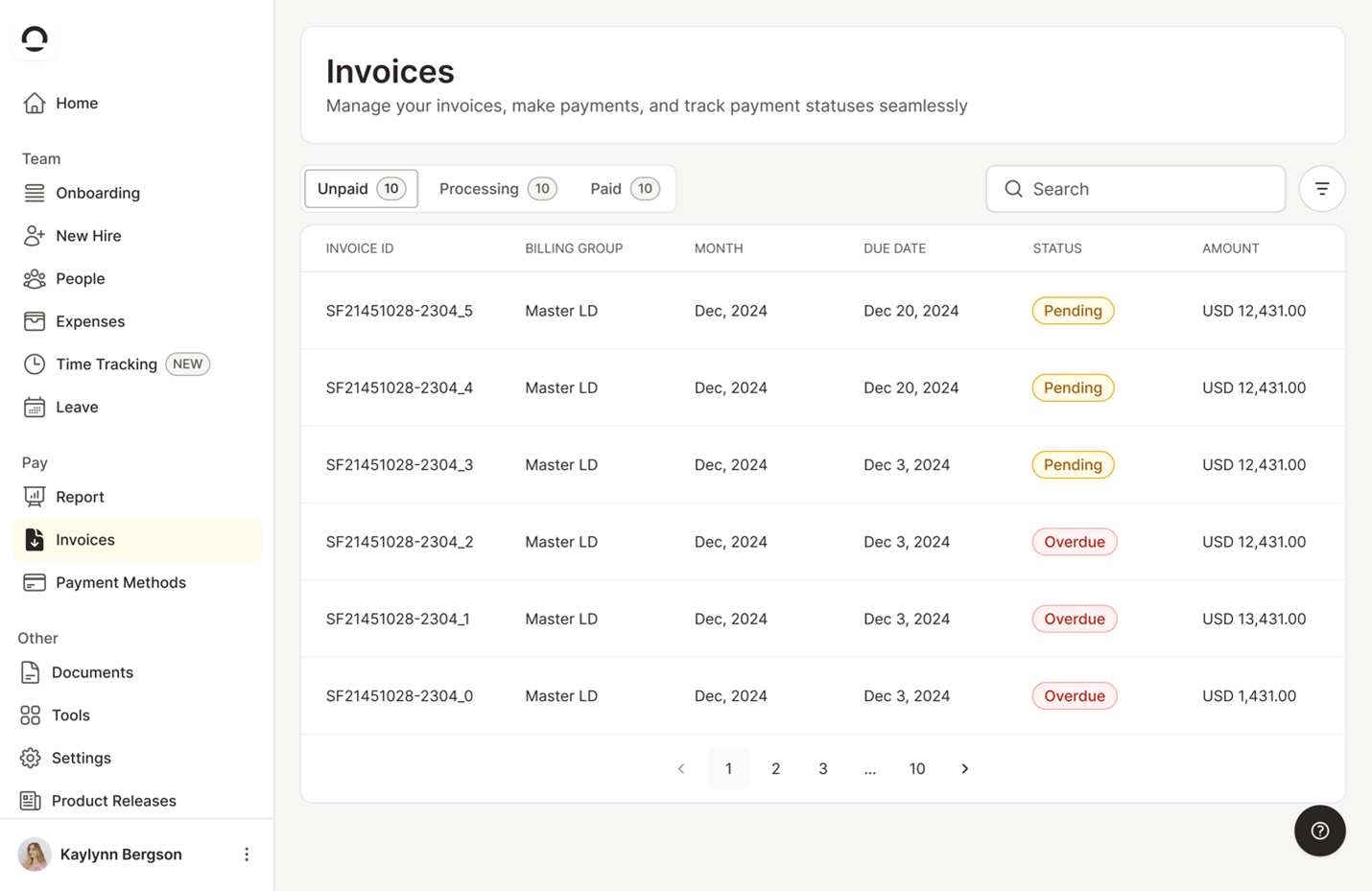Click the STATUS column header
1372x891 pixels.
coord(1057,248)
